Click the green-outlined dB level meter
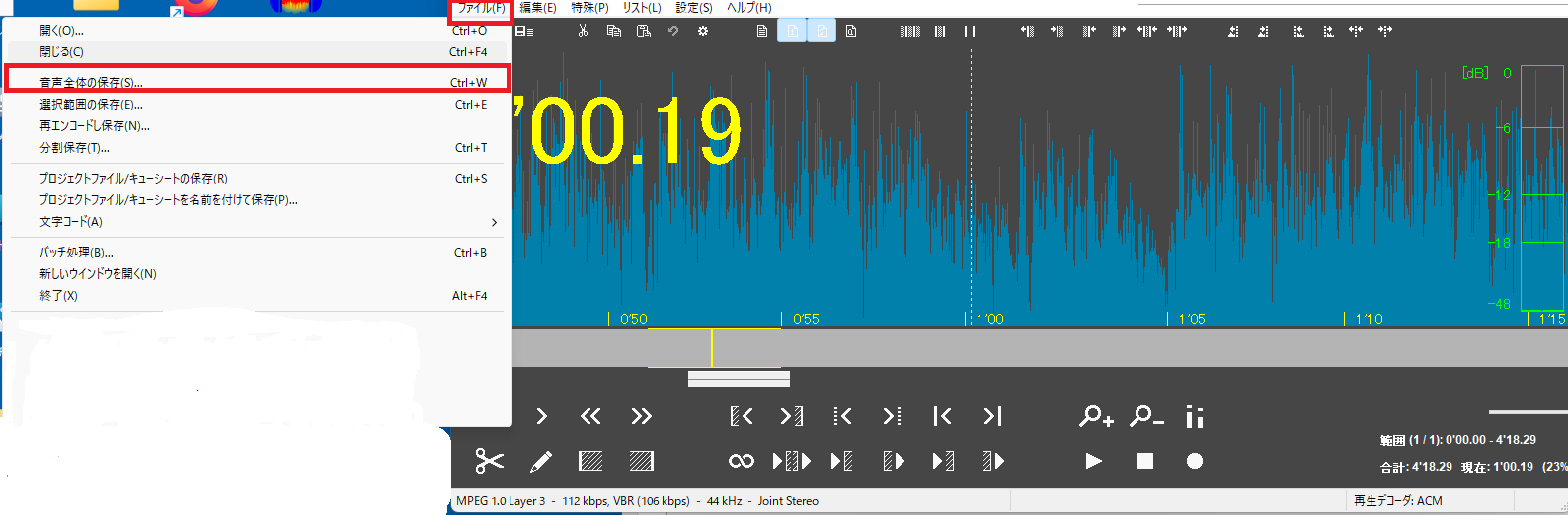This screenshot has width=1568, height=515. [x=1542, y=187]
